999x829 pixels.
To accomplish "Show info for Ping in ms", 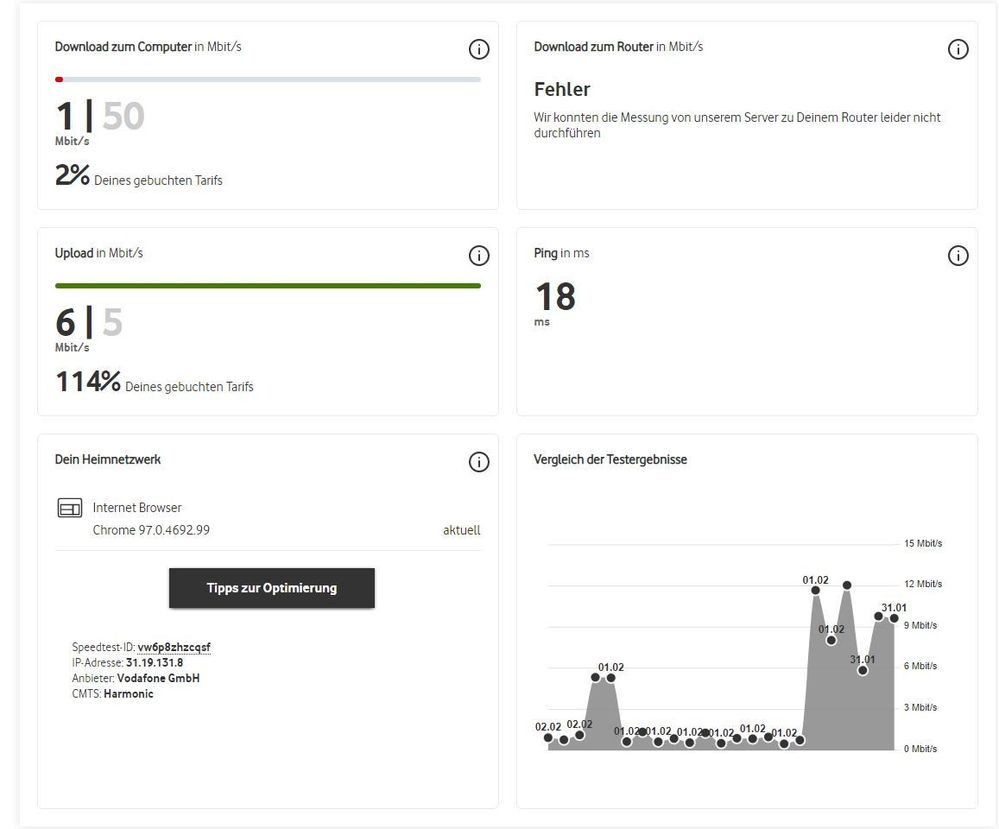I will [958, 256].
